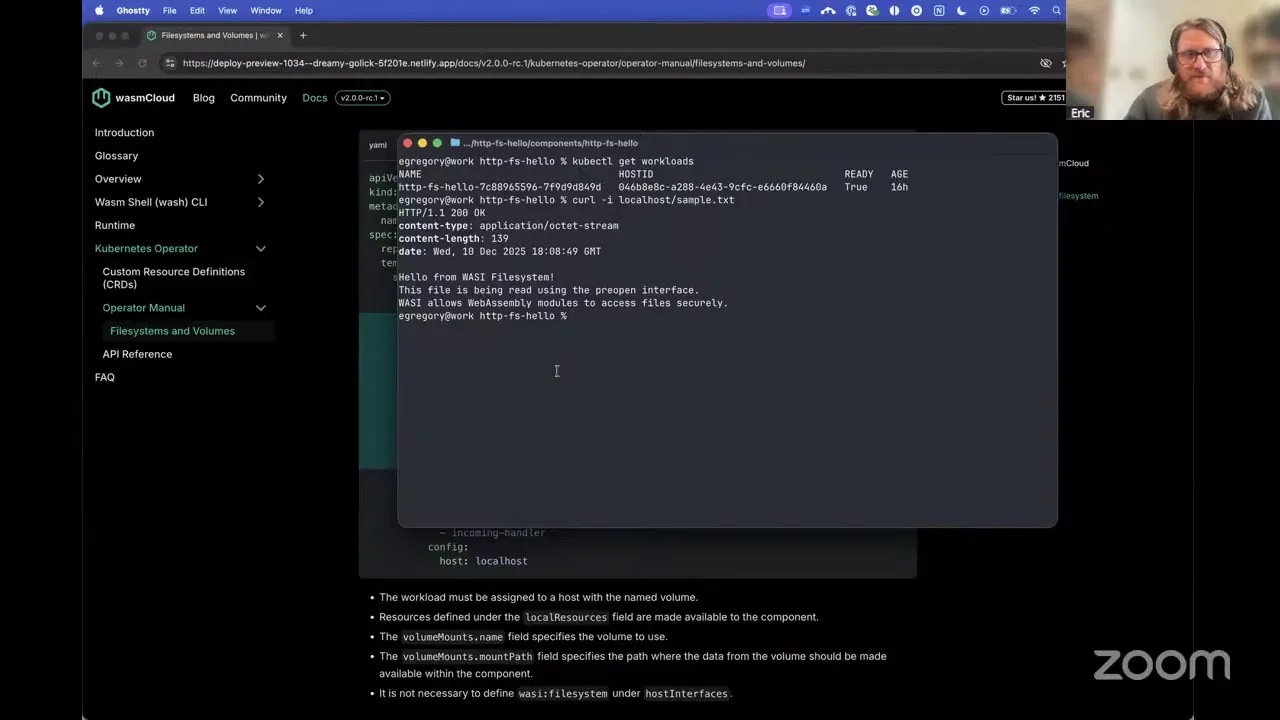Image resolution: width=1280 pixels, height=720 pixels.
Task: Open the battery status icon
Action: 1009,10
